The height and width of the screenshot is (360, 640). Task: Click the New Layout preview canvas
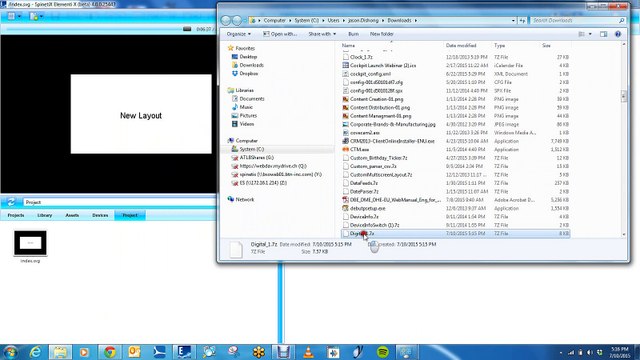click(x=141, y=114)
